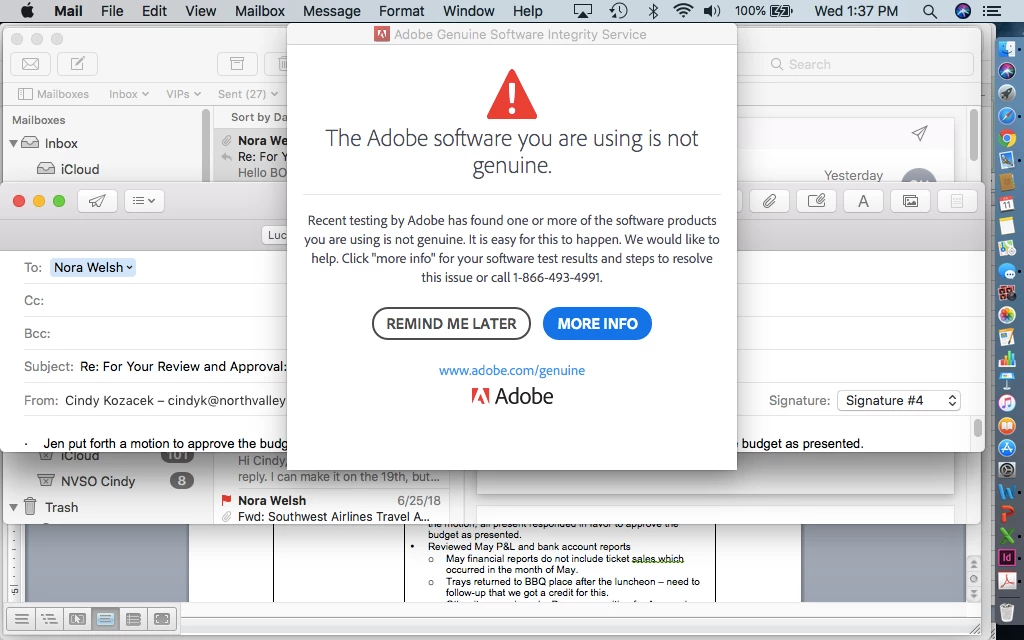This screenshot has height=640, width=1024.
Task: Open Calendar from the Dock
Action: [1007, 204]
